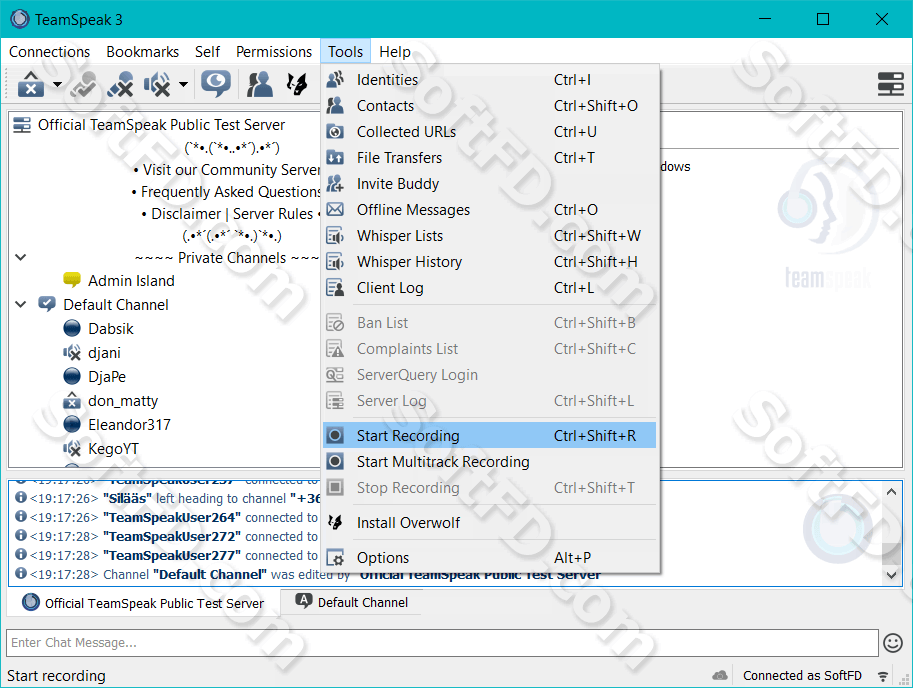The image size is (913, 688).
Task: Select Whisper Lists menu entry
Action: point(490,236)
